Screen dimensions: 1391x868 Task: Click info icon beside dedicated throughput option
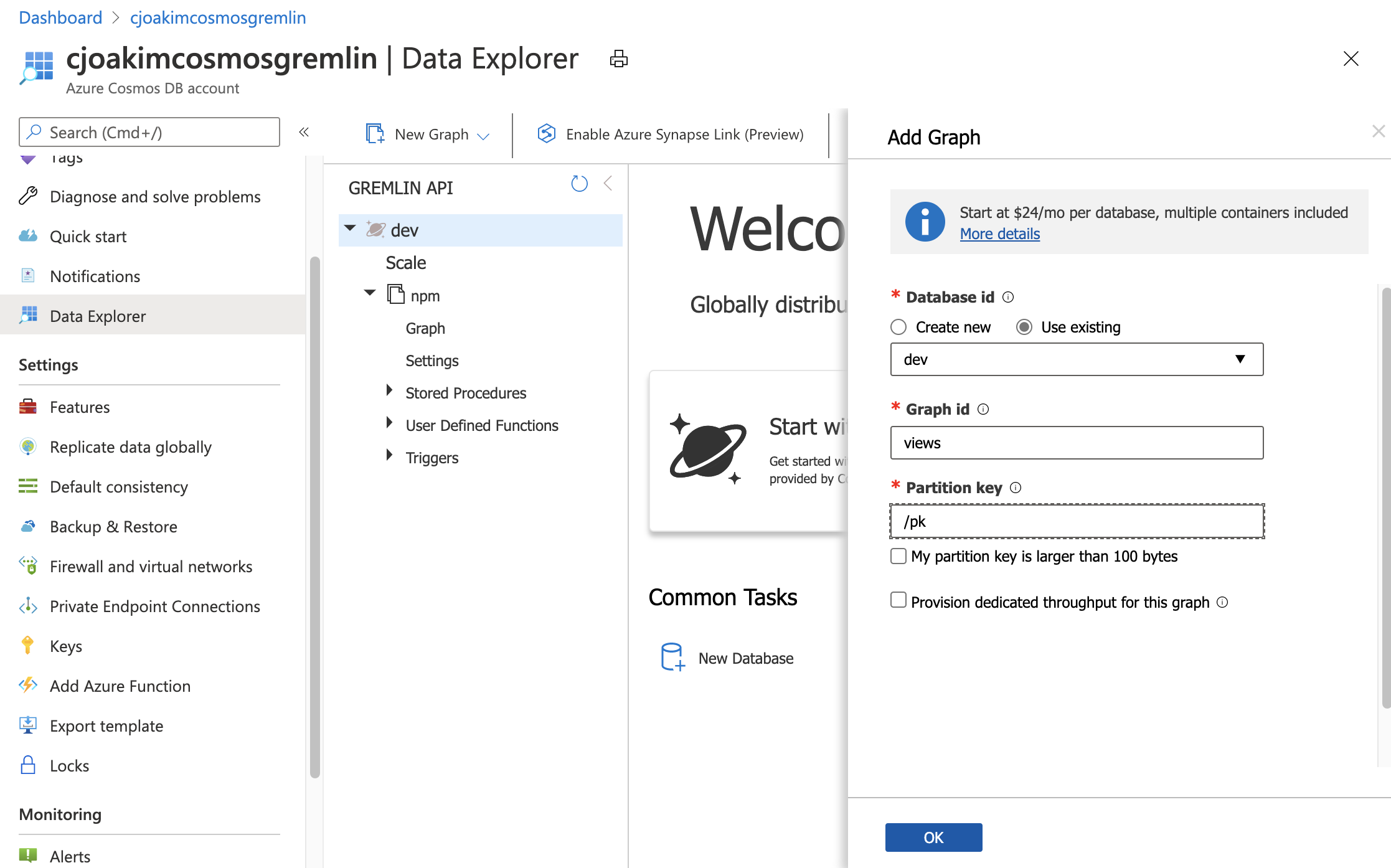[x=1222, y=602]
